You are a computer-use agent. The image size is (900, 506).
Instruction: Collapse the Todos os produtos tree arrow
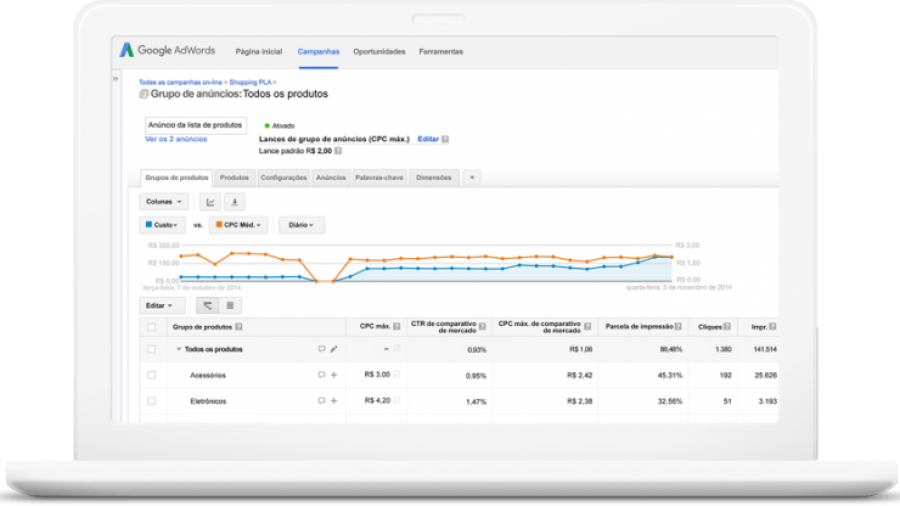179,349
